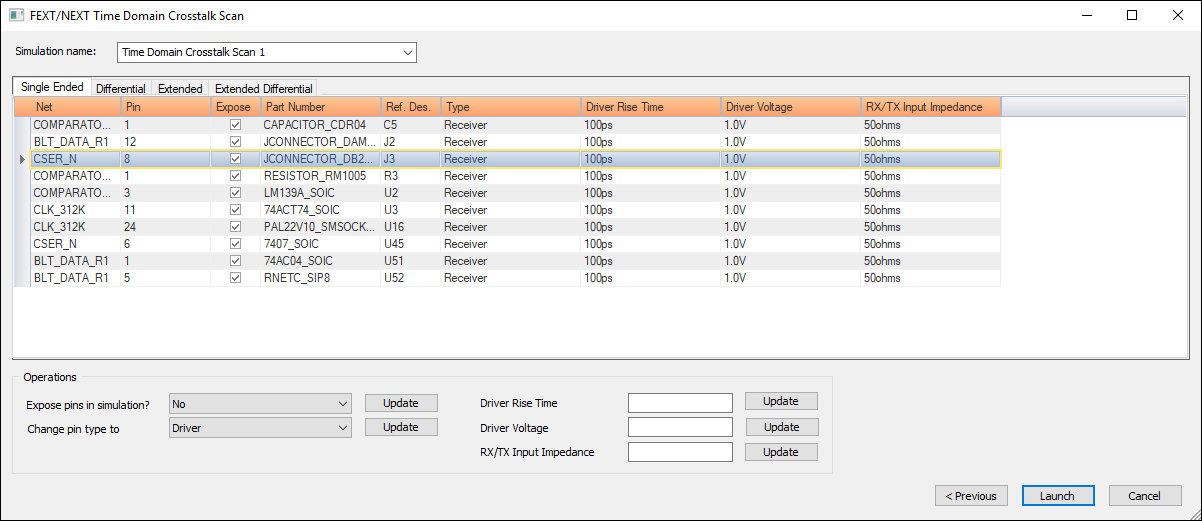The width and height of the screenshot is (1202, 521).
Task: Sort by Driver Rise Time column header
Action: coord(651,107)
